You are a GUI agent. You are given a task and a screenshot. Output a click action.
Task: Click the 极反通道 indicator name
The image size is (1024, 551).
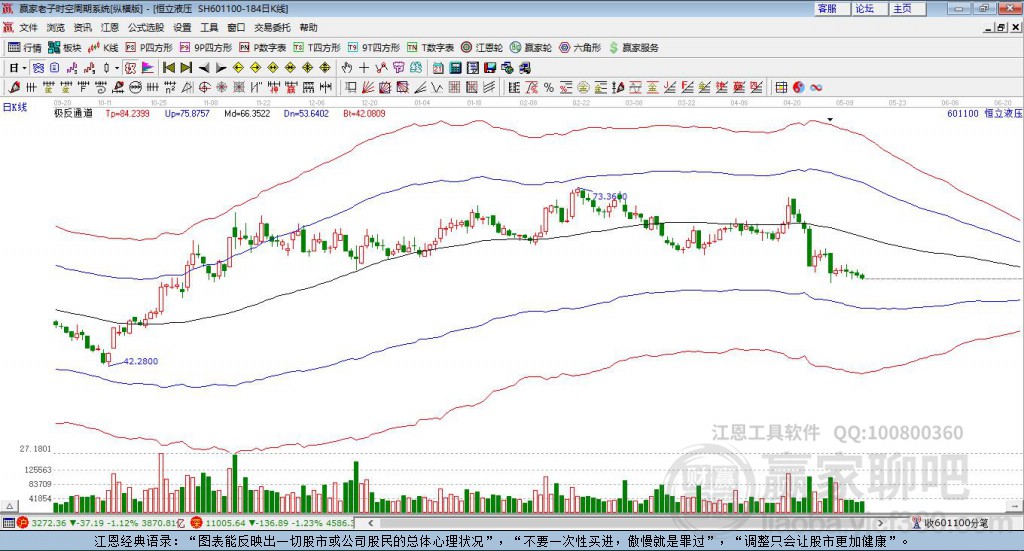[73, 114]
